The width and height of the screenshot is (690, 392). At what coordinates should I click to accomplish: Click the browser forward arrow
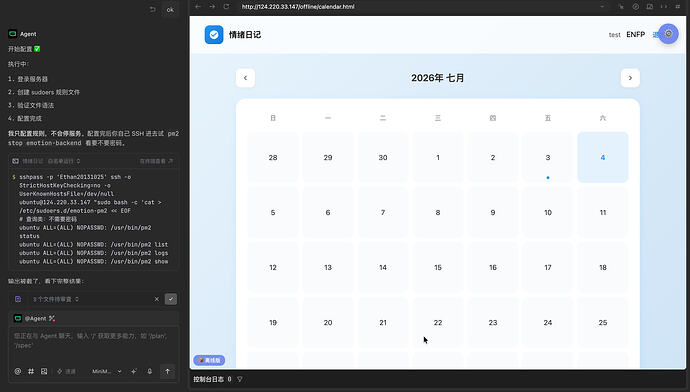point(212,7)
